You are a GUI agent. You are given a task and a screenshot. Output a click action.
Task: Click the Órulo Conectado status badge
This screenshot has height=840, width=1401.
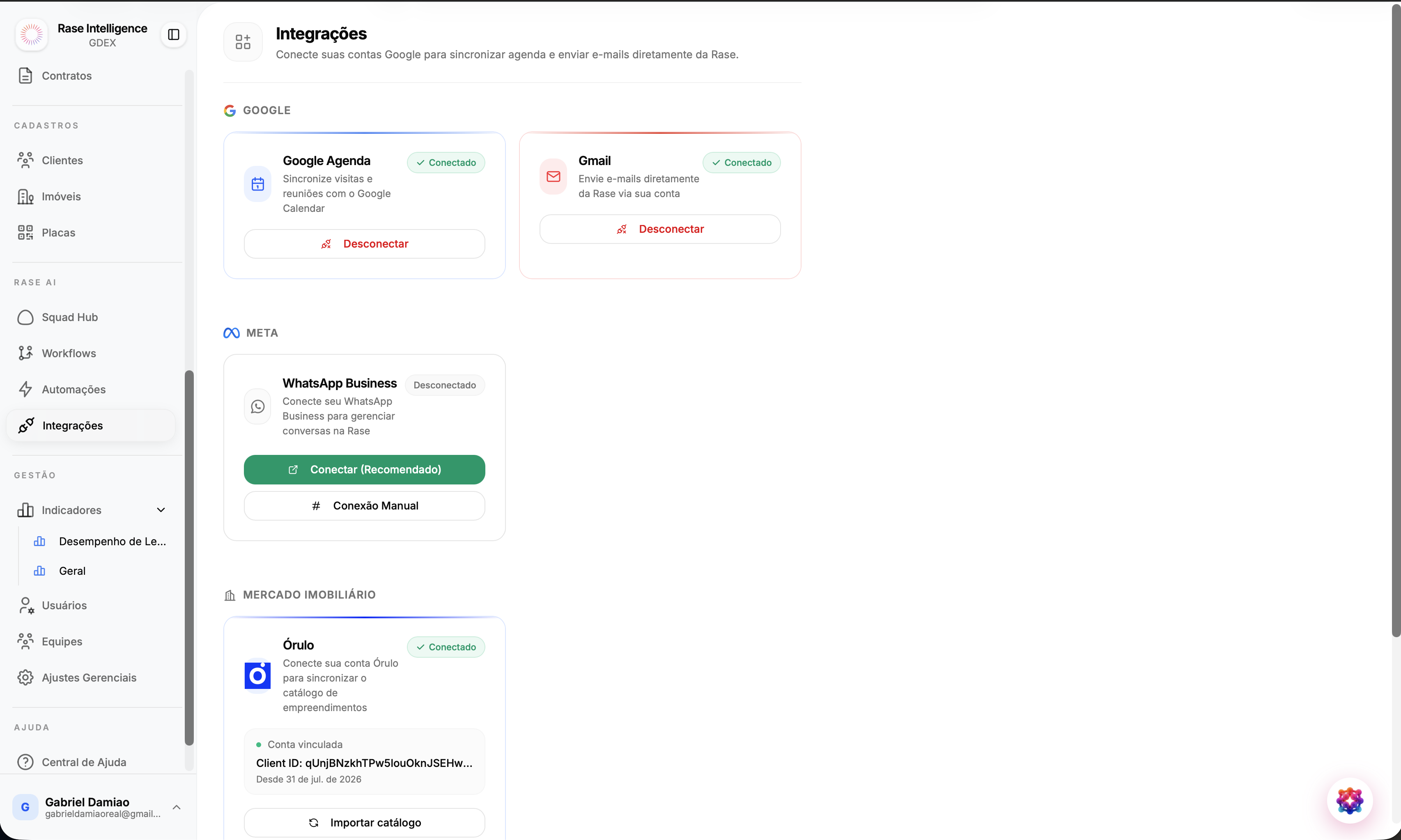446,647
